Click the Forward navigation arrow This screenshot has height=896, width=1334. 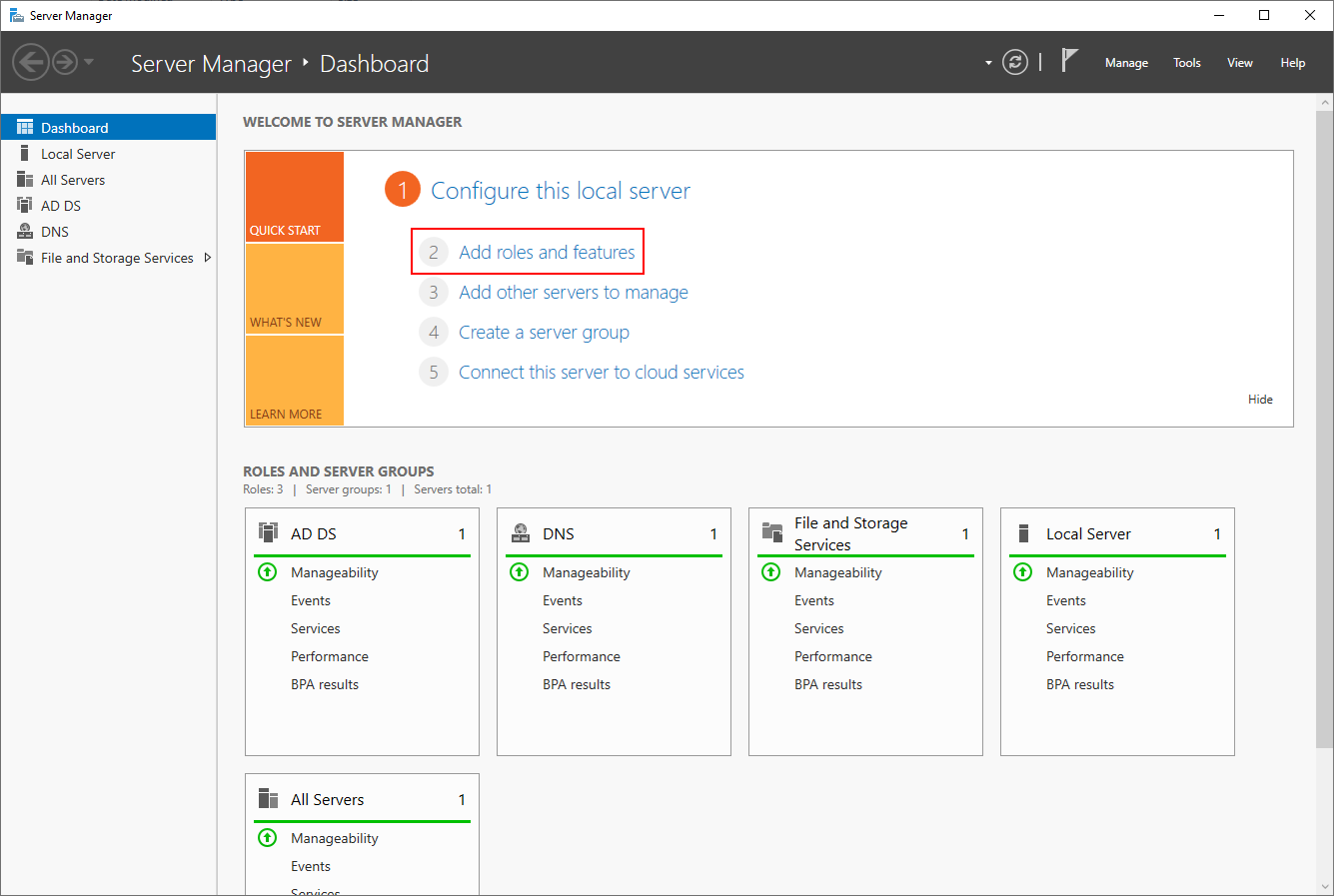tap(65, 62)
